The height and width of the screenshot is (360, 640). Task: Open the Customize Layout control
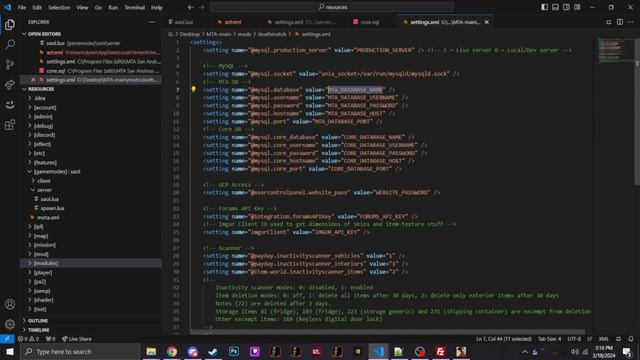[x=577, y=7]
